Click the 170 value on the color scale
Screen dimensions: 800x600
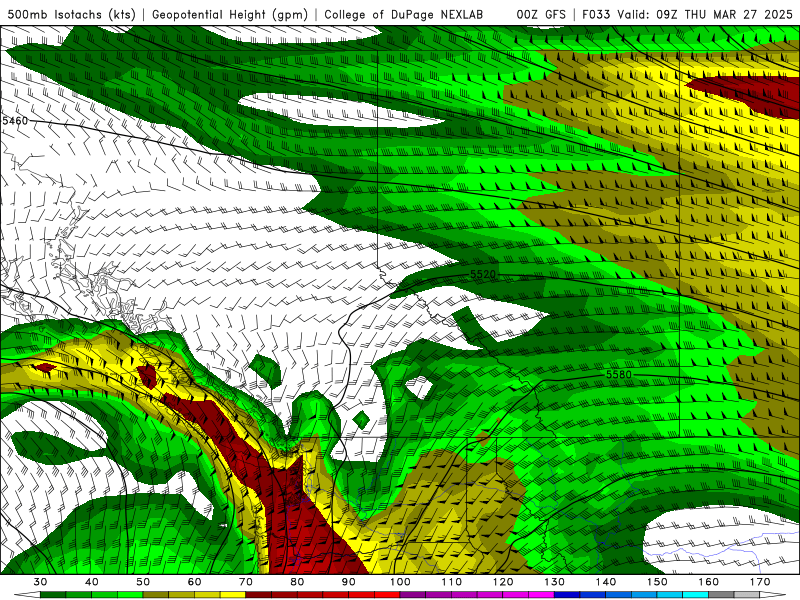point(760,582)
